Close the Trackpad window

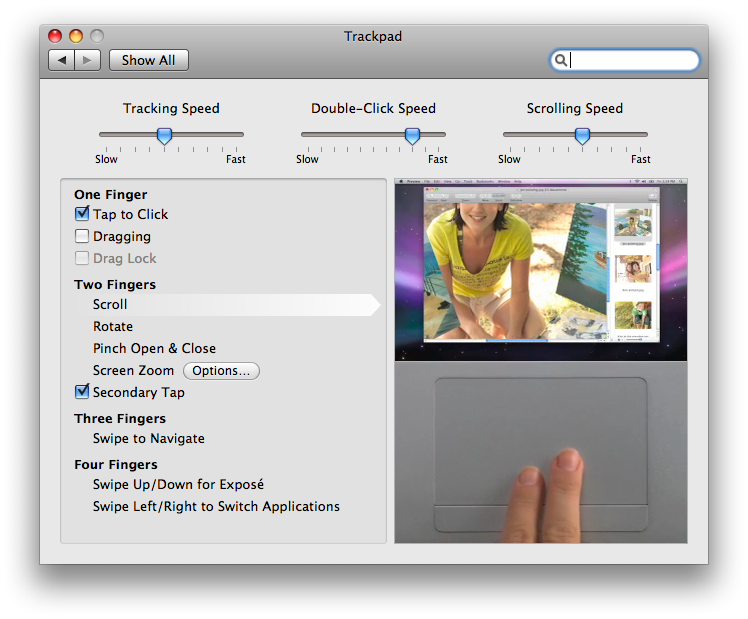coord(55,36)
